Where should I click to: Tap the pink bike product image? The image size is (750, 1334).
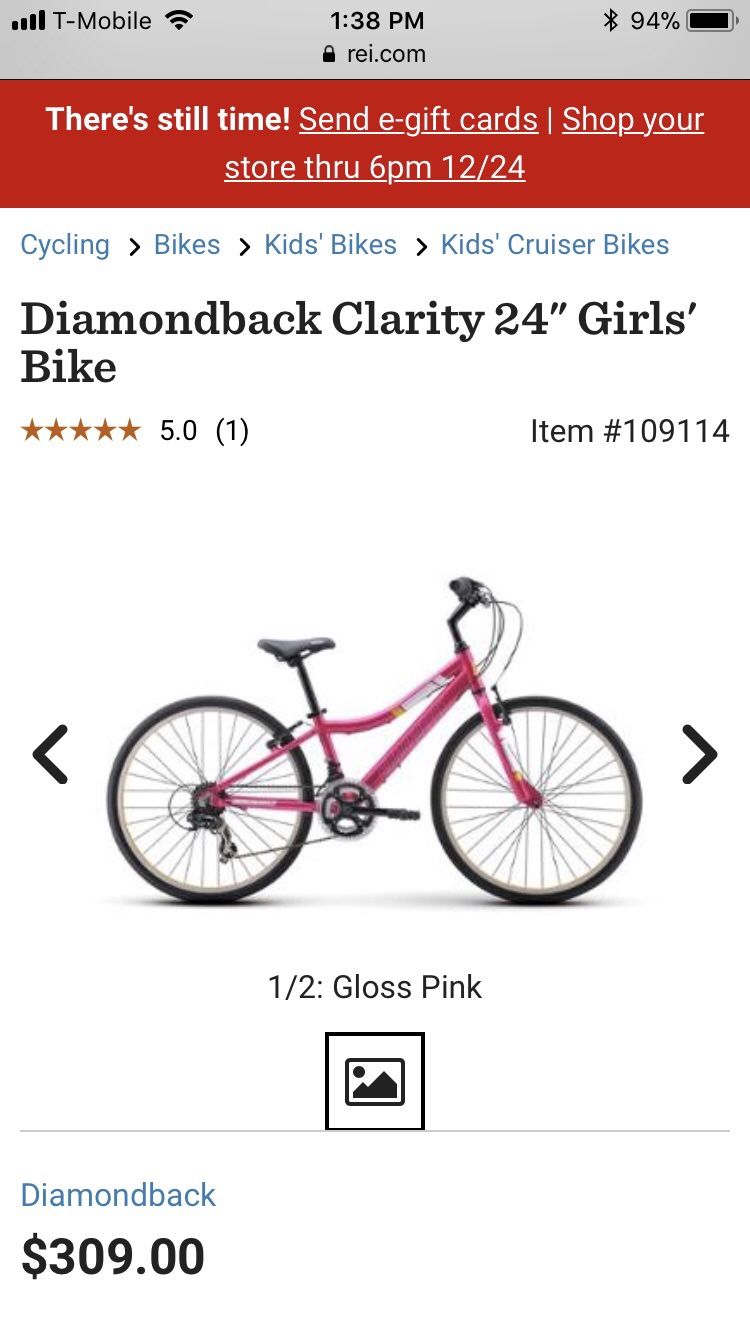point(375,741)
